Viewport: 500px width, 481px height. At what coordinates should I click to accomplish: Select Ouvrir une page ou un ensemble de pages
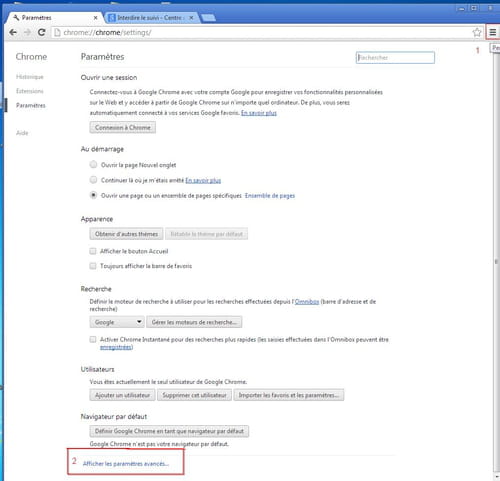[93, 195]
